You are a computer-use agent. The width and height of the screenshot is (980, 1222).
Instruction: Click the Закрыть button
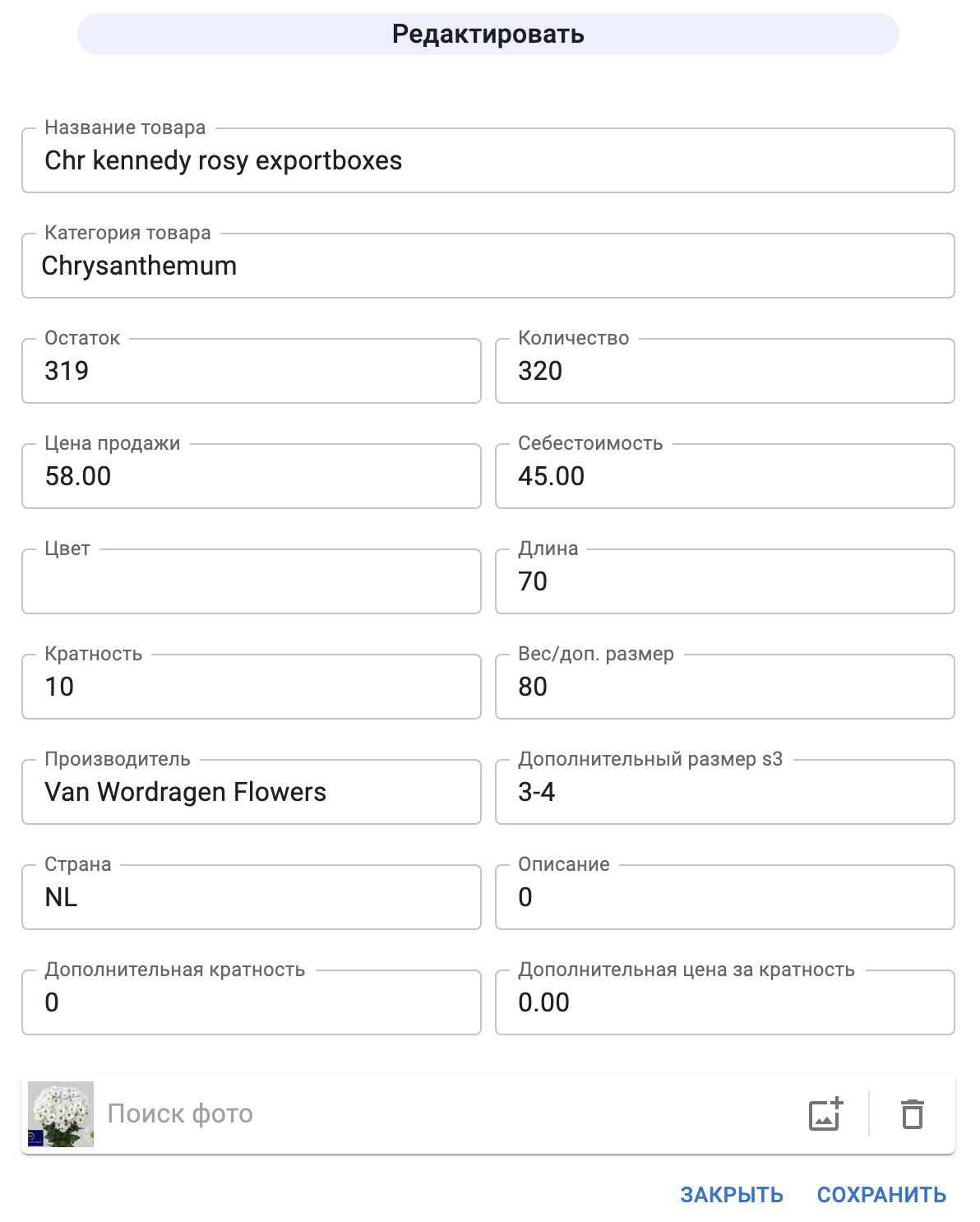732,1195
